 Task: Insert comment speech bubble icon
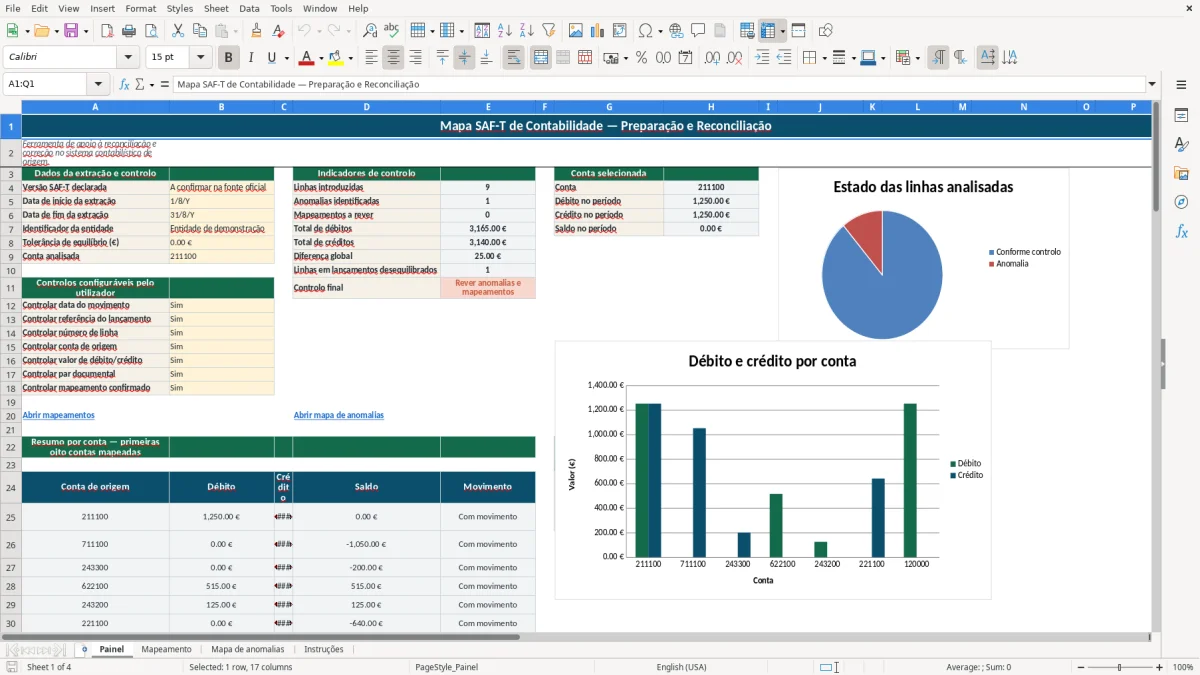coord(698,31)
